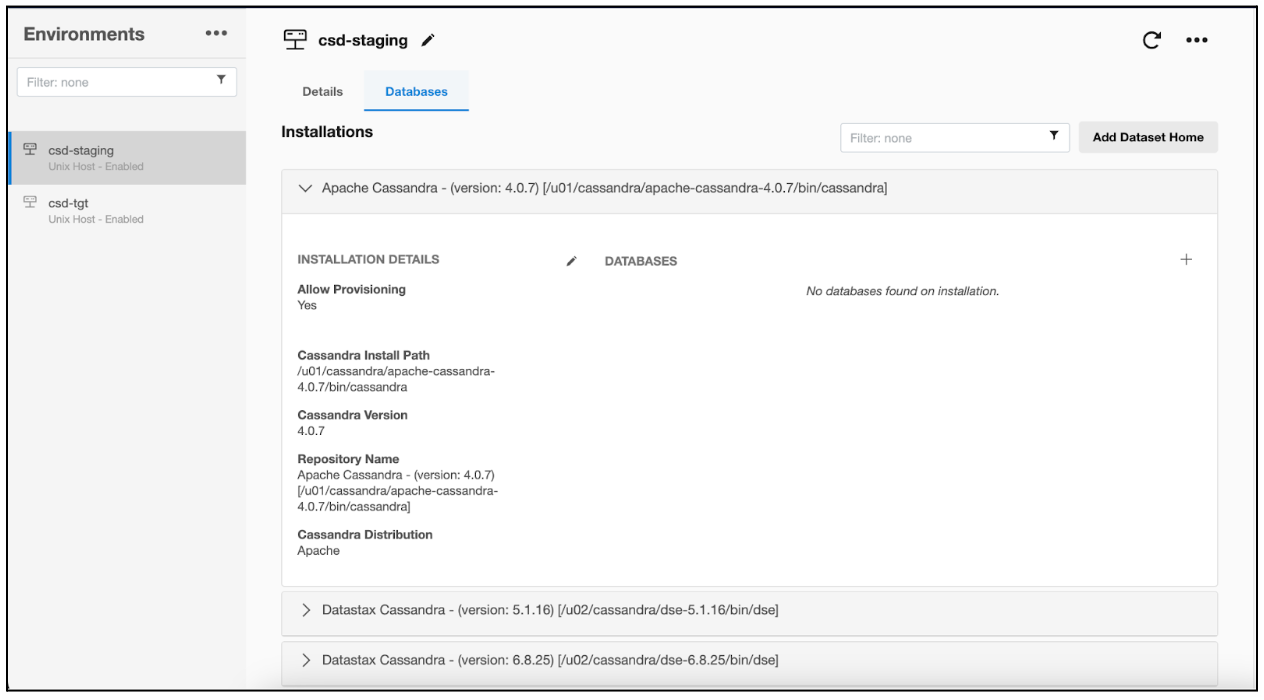This screenshot has width=1264, height=700.
Task: Select the csd-staging environment in sidebar
Action: pyautogui.click(x=81, y=151)
